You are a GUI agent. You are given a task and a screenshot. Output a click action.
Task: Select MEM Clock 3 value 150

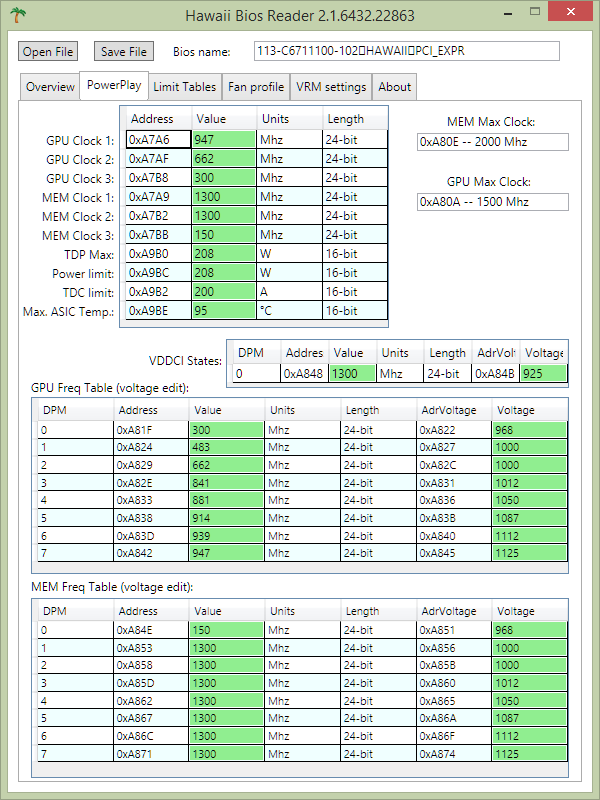tap(224, 235)
